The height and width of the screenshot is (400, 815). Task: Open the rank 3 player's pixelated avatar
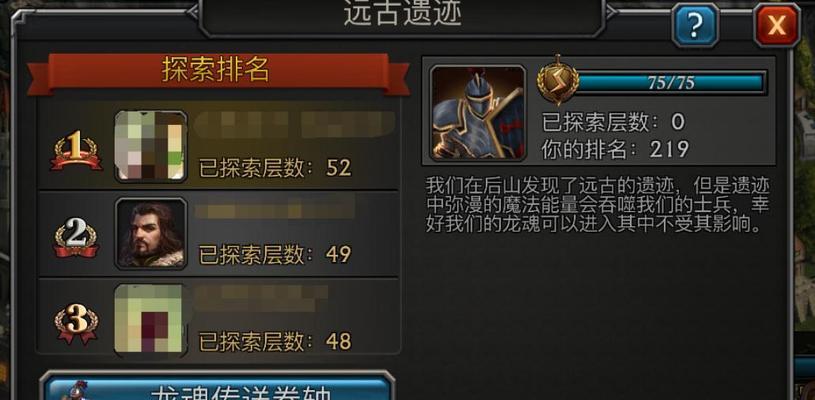pos(149,318)
